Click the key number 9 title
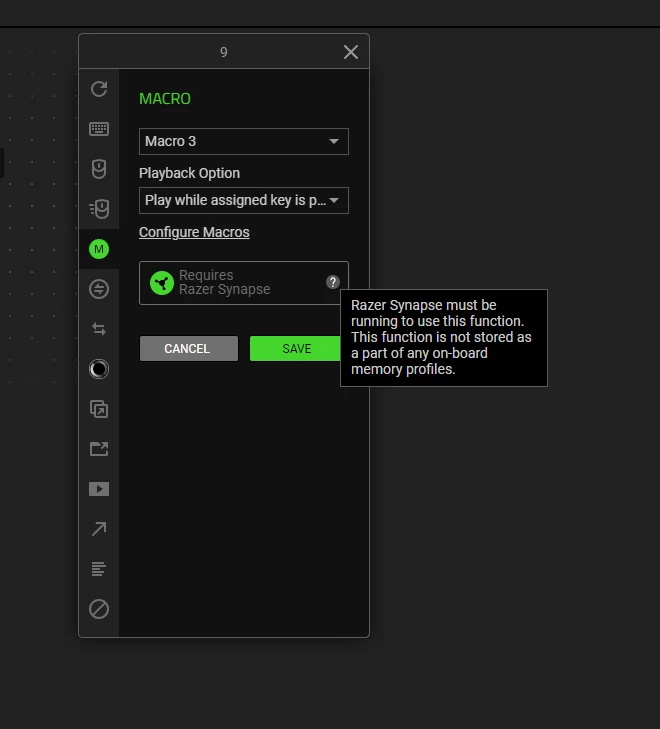The height and width of the screenshot is (729, 660). [x=224, y=52]
